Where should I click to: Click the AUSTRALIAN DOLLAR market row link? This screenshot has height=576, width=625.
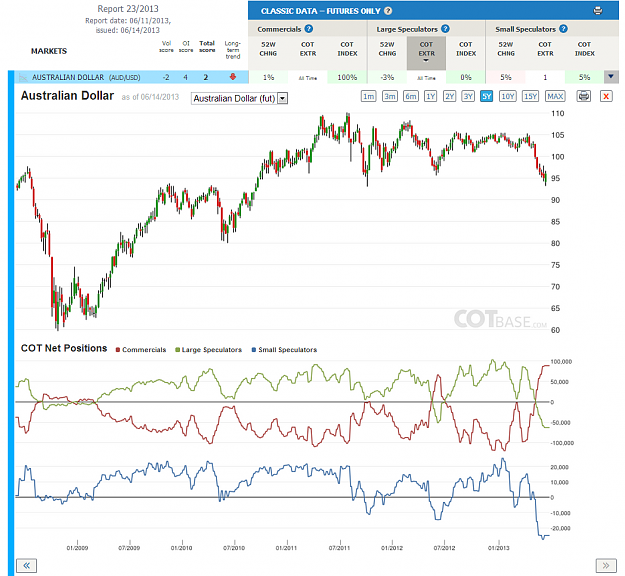click(x=86, y=77)
